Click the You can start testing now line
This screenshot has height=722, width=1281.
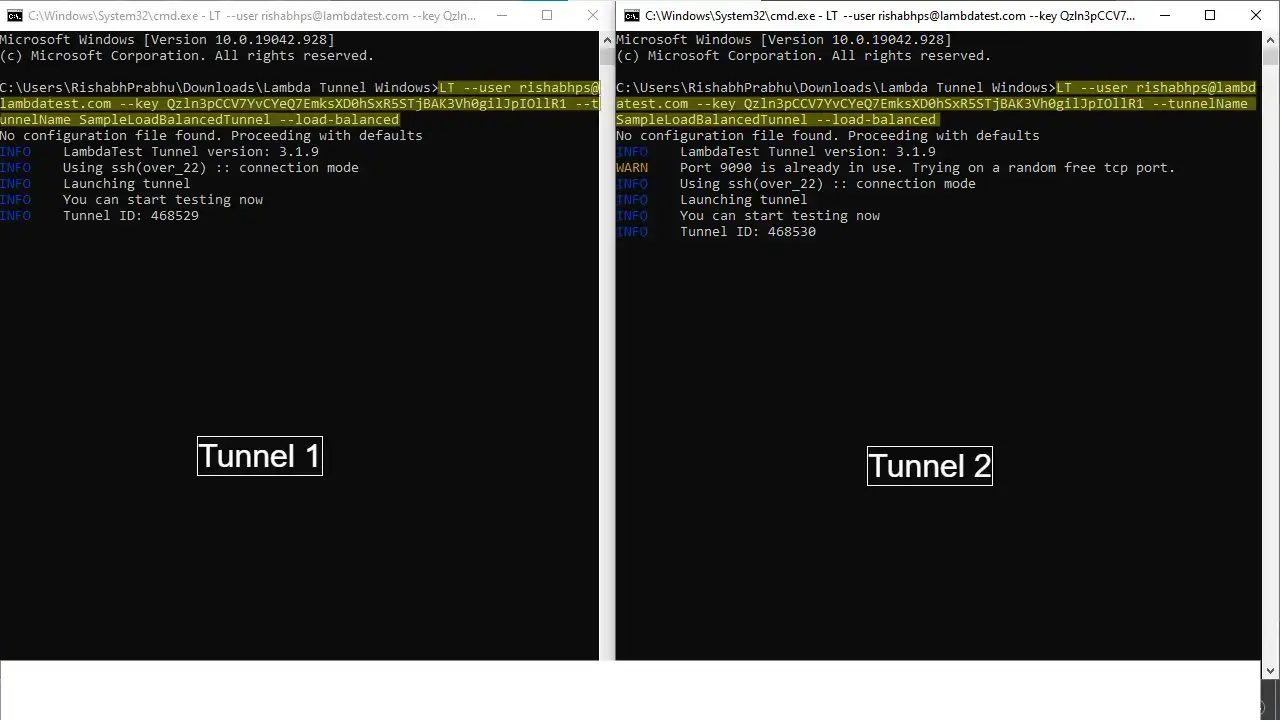[163, 199]
